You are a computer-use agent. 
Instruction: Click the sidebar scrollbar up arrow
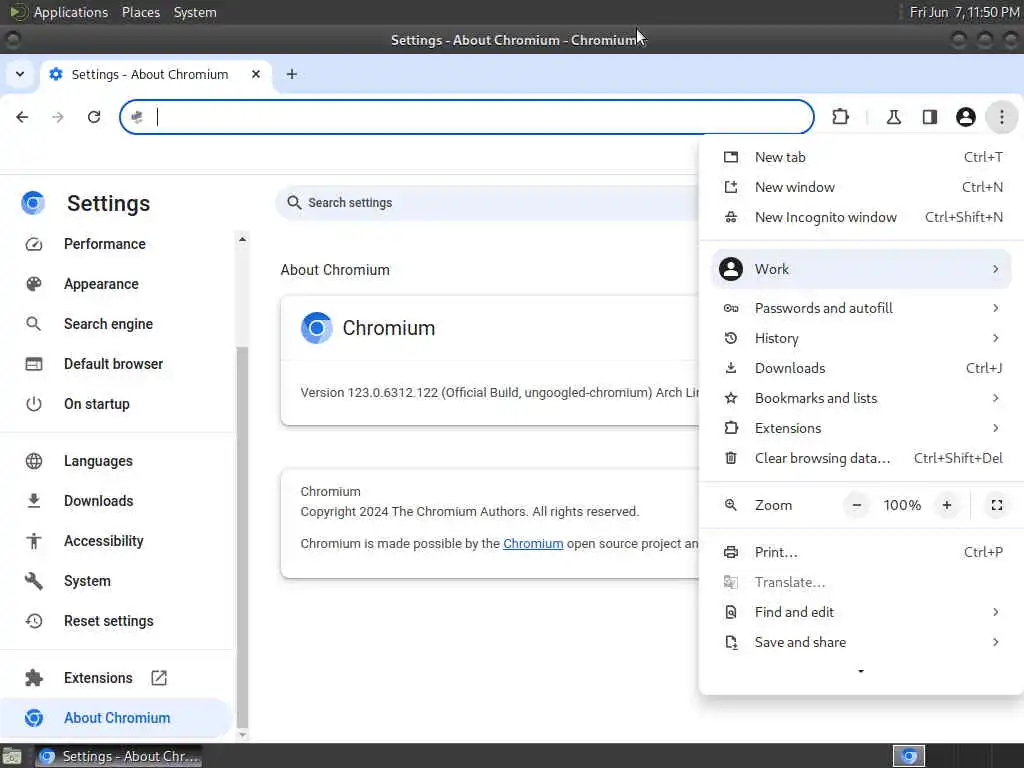(242, 240)
